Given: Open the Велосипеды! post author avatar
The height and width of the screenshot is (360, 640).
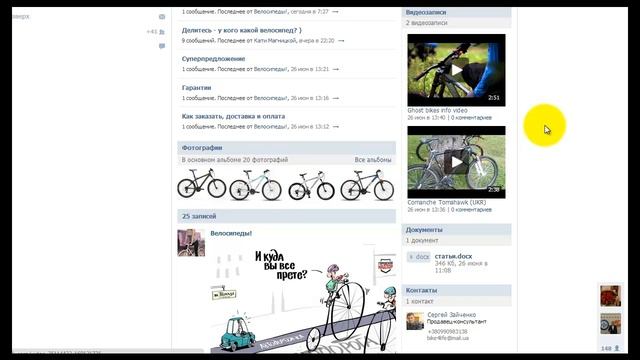Looking at the screenshot, I should [x=191, y=243].
